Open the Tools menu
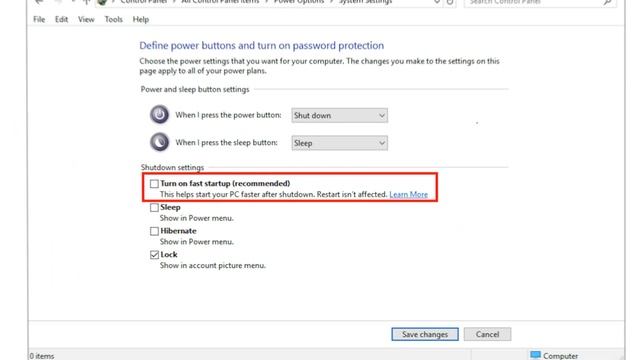Viewport: 640px width, 360px height. (x=113, y=19)
